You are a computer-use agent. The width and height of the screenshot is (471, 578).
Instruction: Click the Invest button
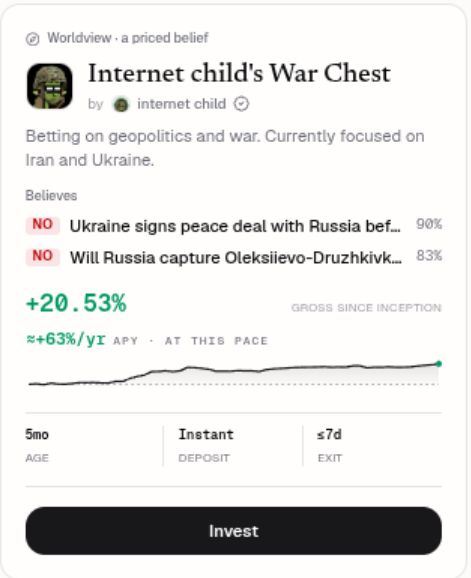click(234, 531)
